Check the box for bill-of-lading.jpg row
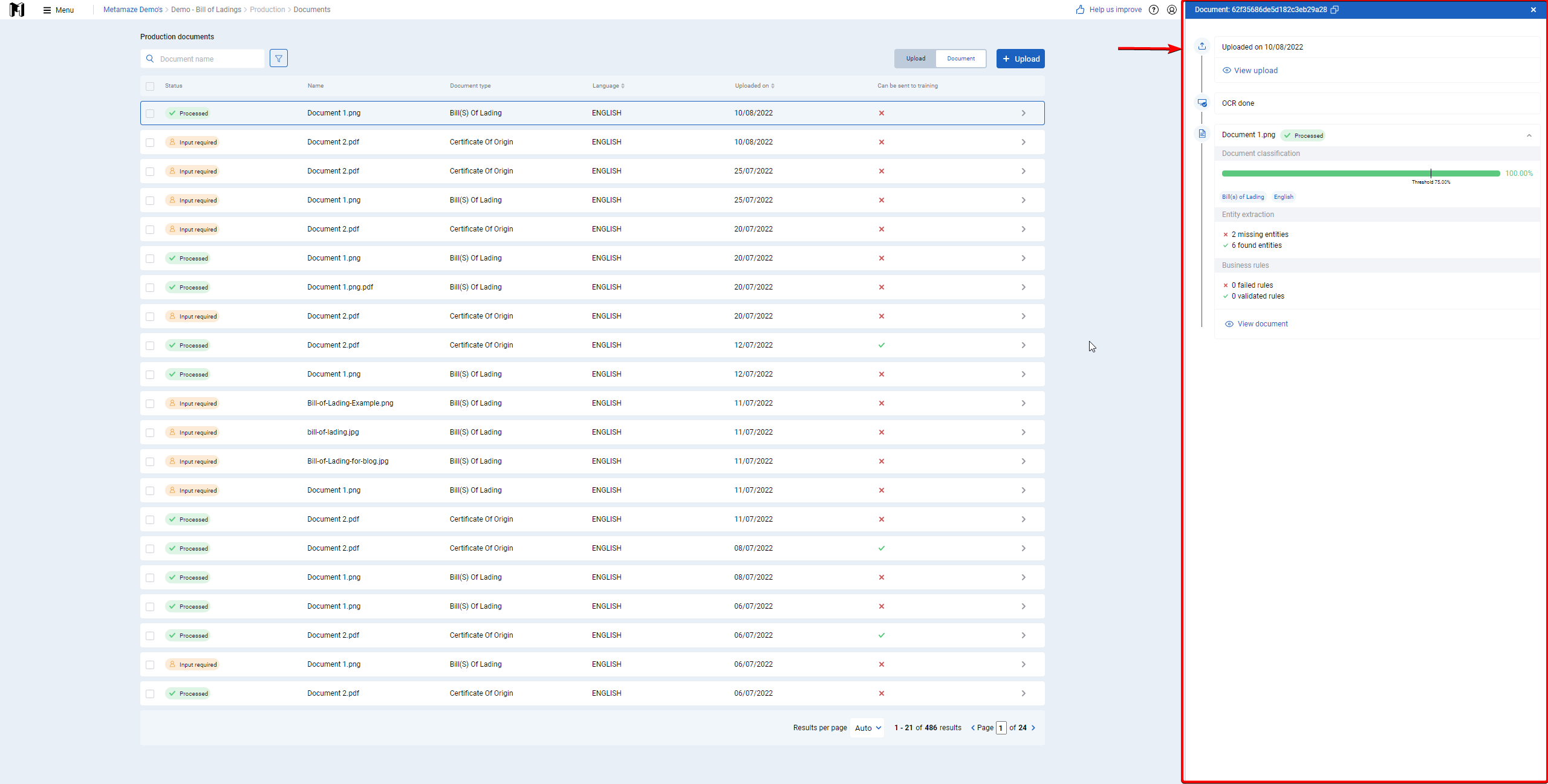The image size is (1548, 784). pos(150,433)
